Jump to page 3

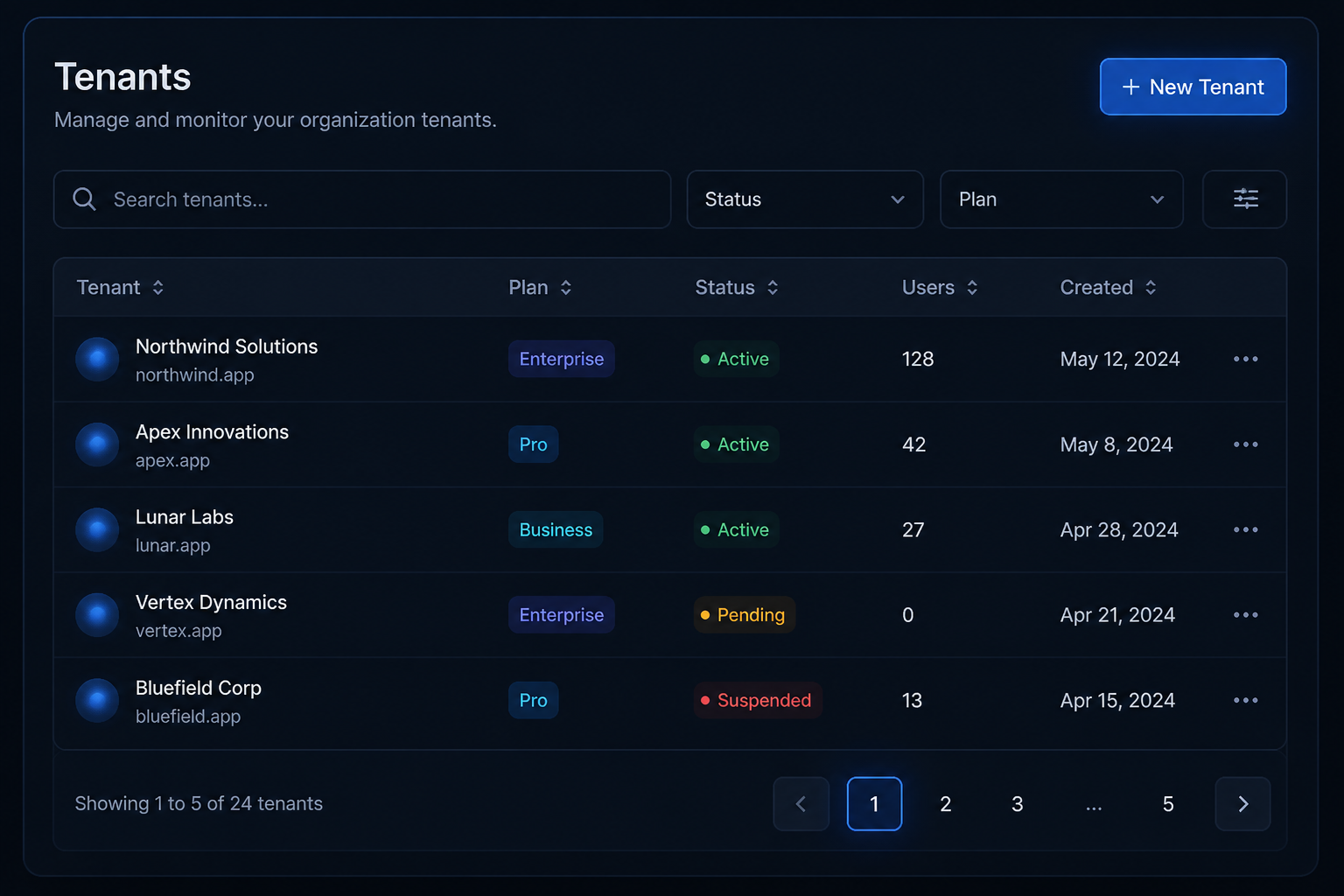tap(1018, 803)
